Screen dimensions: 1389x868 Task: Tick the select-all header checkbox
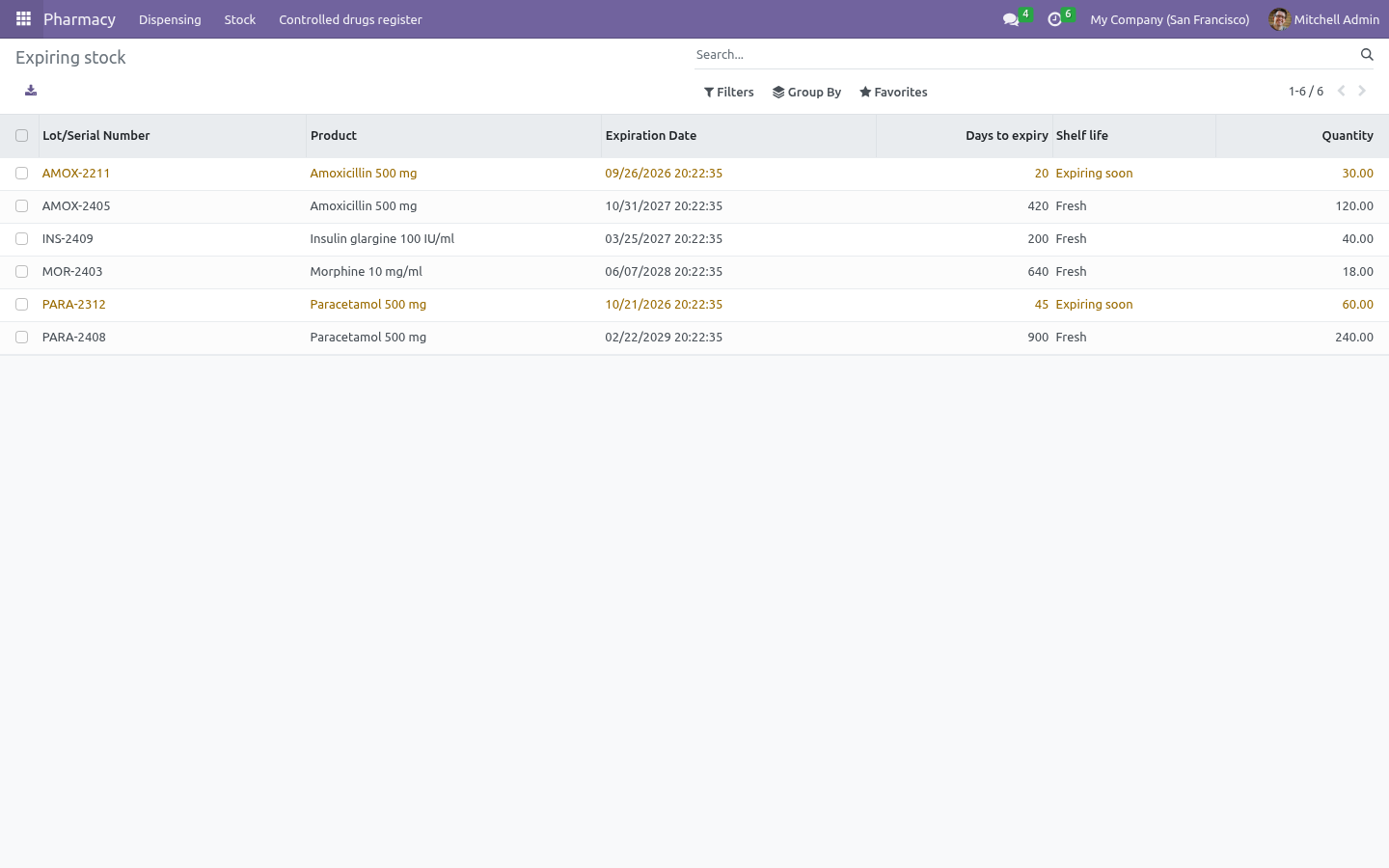21,136
